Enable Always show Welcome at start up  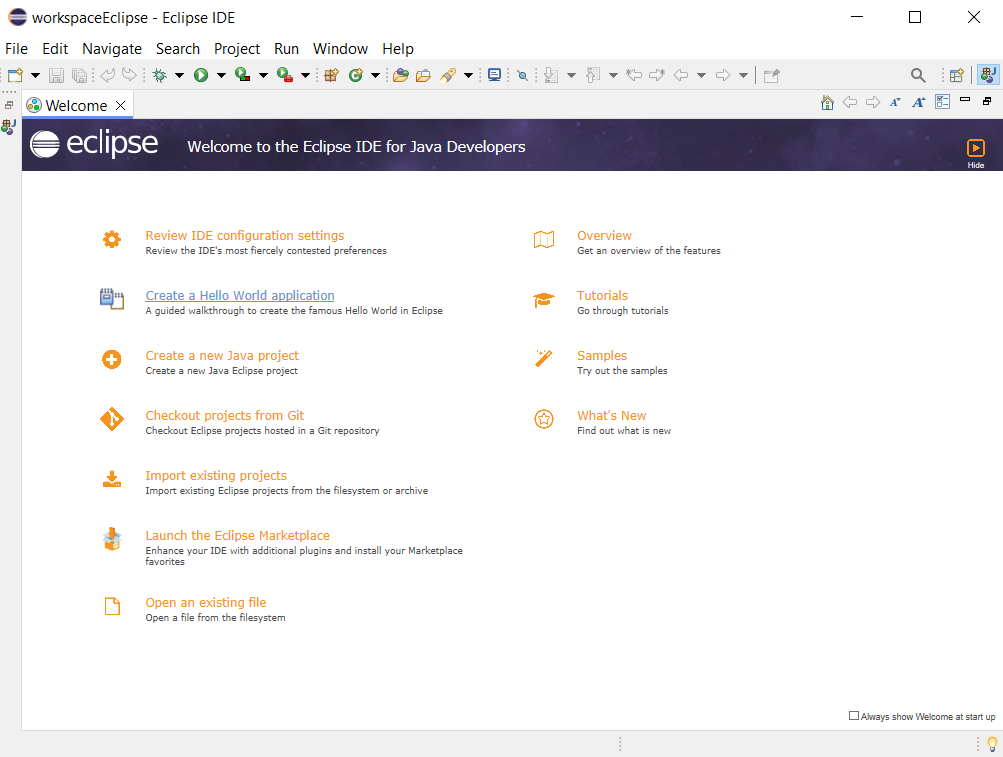pos(854,716)
